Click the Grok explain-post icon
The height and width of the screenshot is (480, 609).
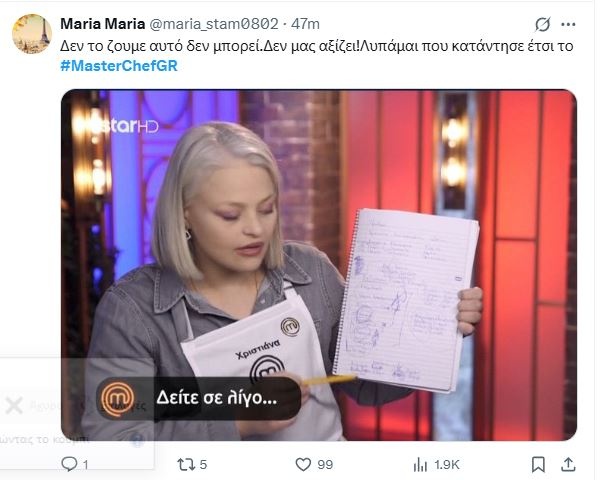pos(542,24)
